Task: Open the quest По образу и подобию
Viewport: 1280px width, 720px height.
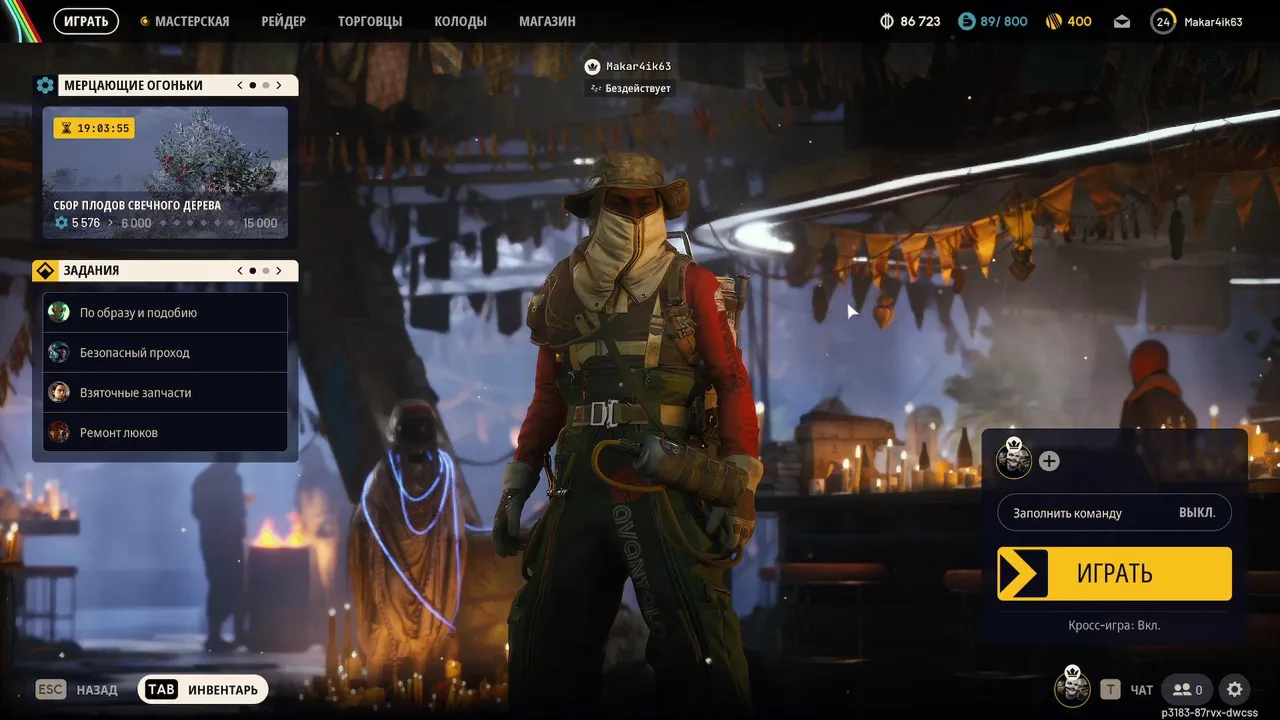Action: pyautogui.click(x=165, y=313)
